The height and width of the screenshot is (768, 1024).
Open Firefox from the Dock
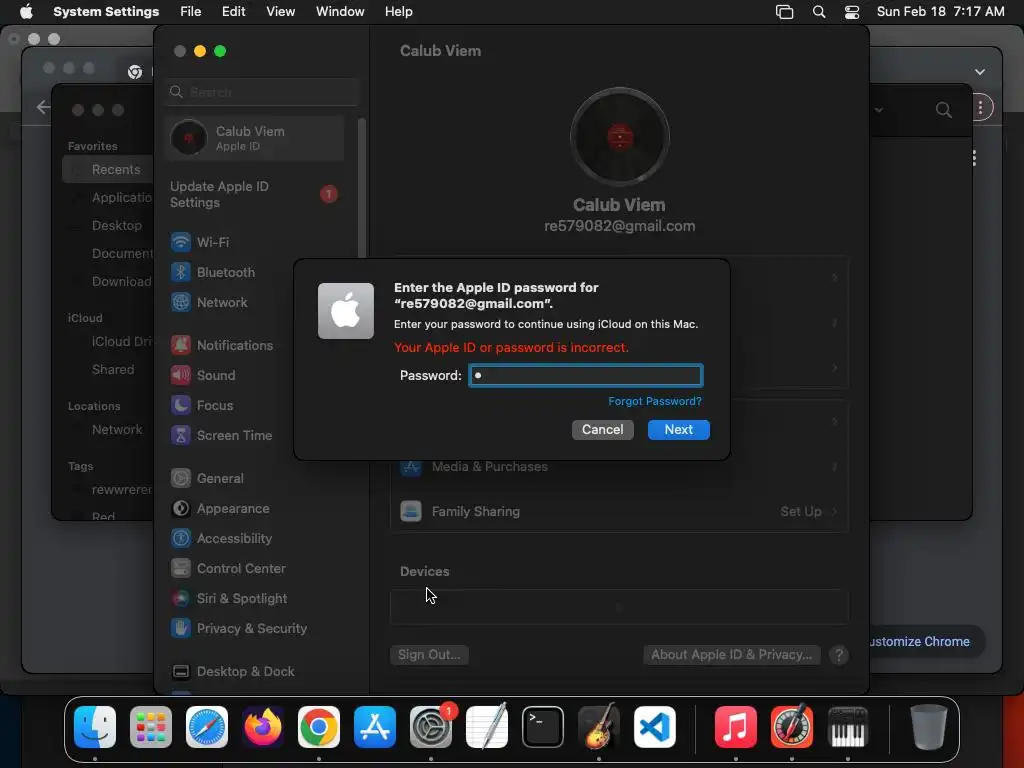(x=263, y=727)
